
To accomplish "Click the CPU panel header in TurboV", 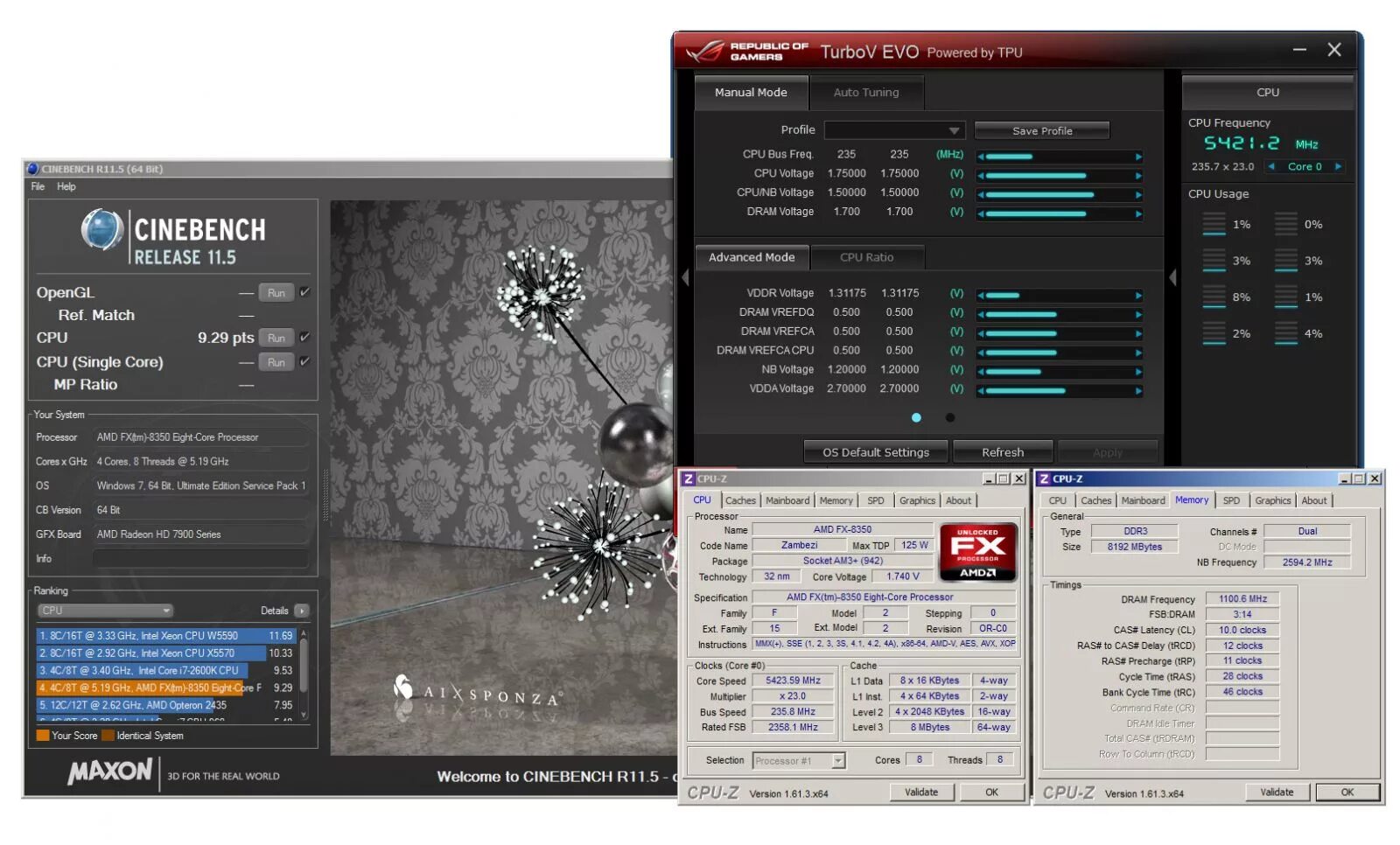I will (1268, 92).
